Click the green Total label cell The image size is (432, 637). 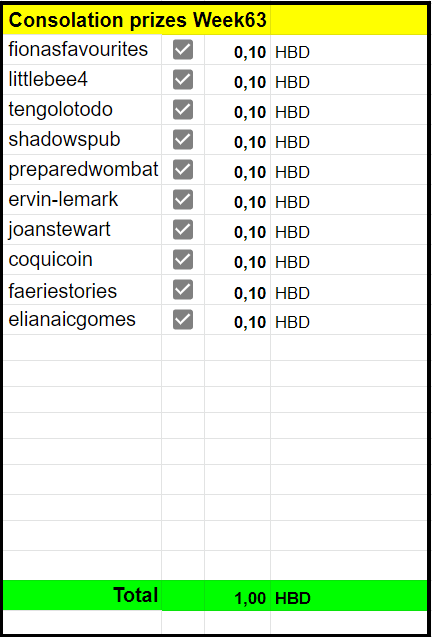(x=82, y=595)
